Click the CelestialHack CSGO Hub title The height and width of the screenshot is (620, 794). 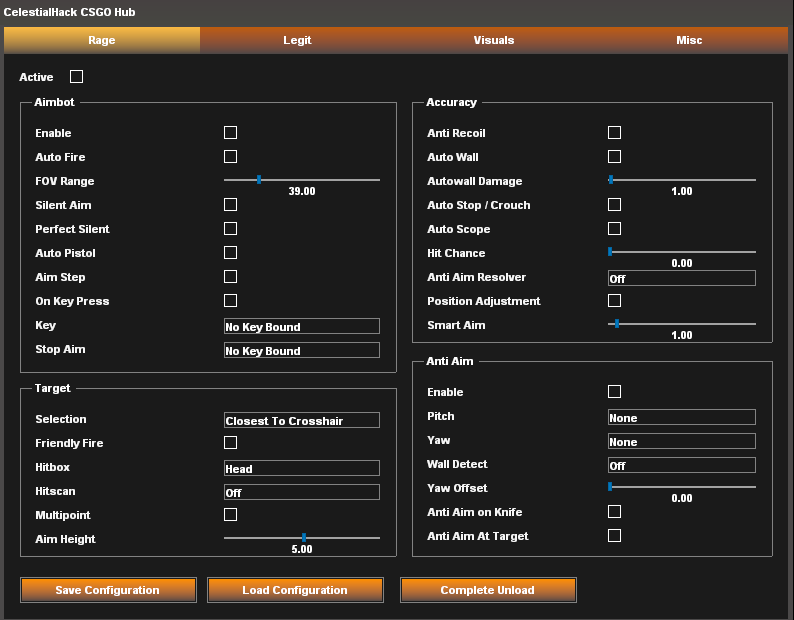pyautogui.click(x=69, y=12)
